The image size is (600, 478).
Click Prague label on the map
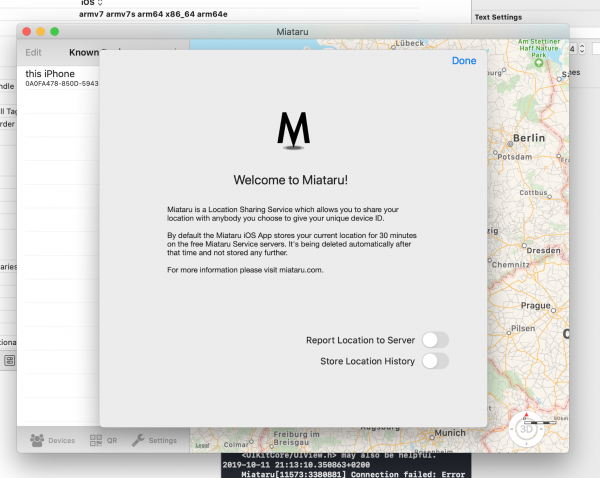[535, 305]
